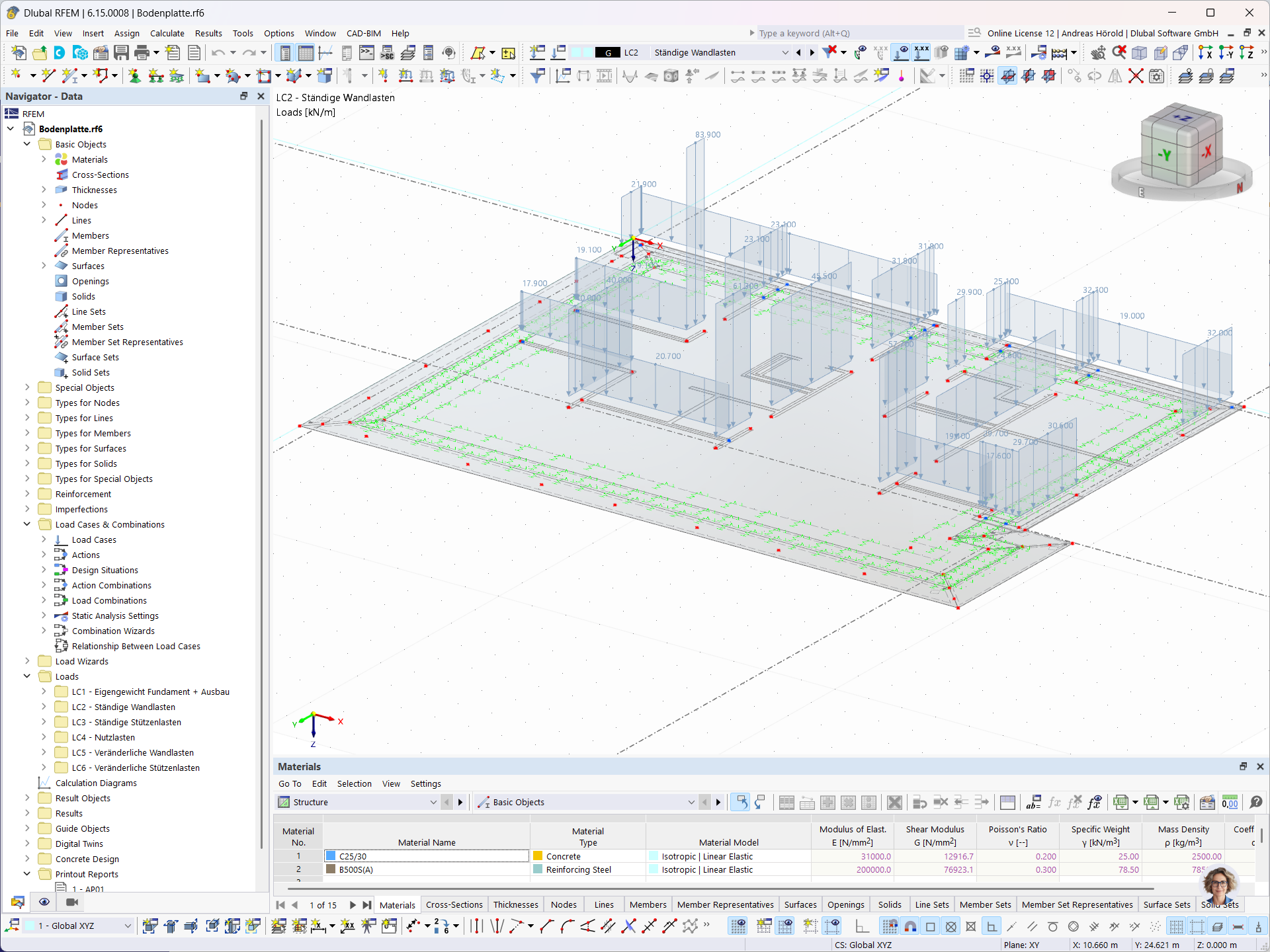The image size is (1270, 952).
Task: Click the new nodal support icon
Action: click(134, 76)
